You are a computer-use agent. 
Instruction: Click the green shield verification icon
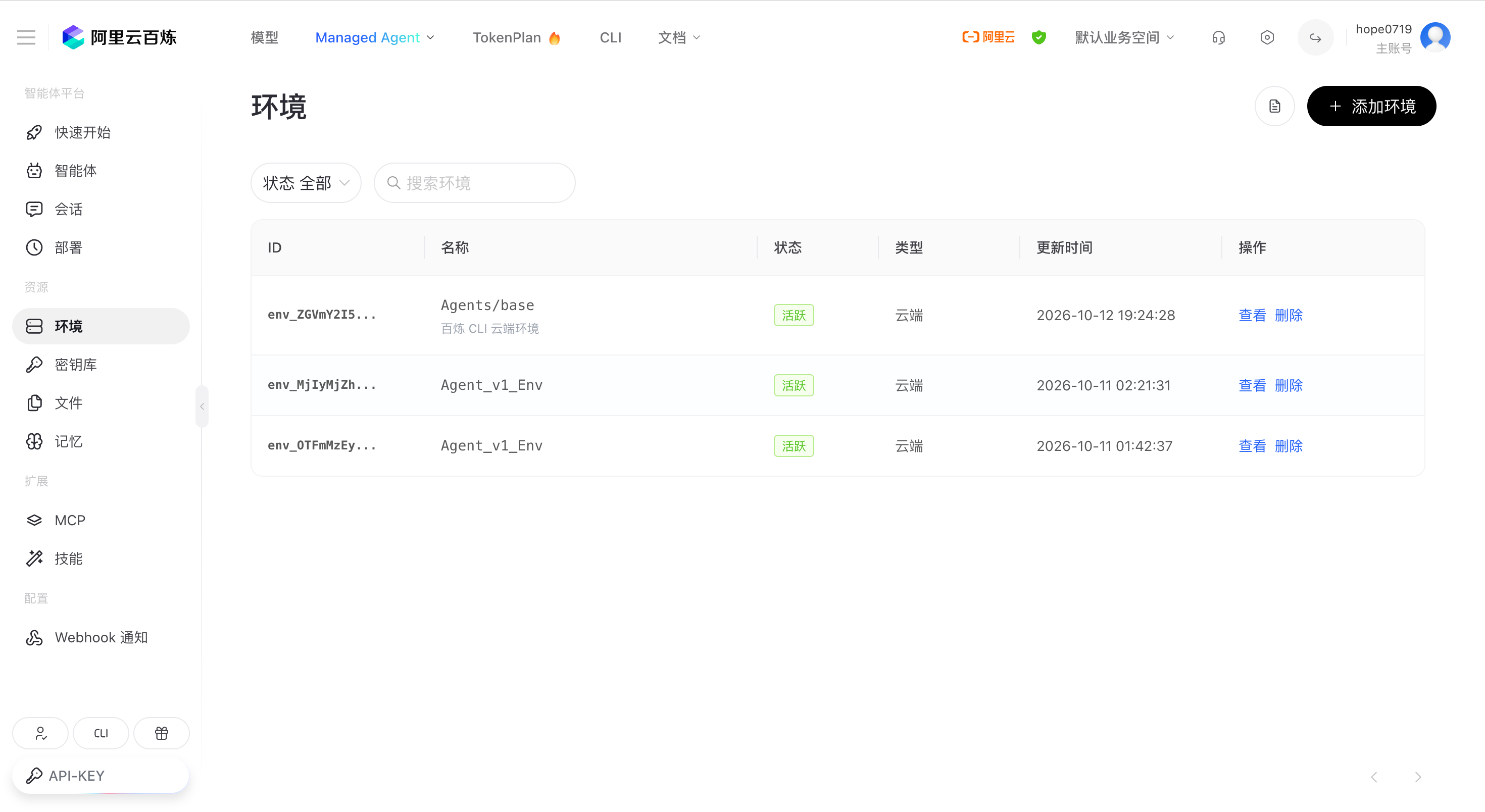pos(1039,37)
